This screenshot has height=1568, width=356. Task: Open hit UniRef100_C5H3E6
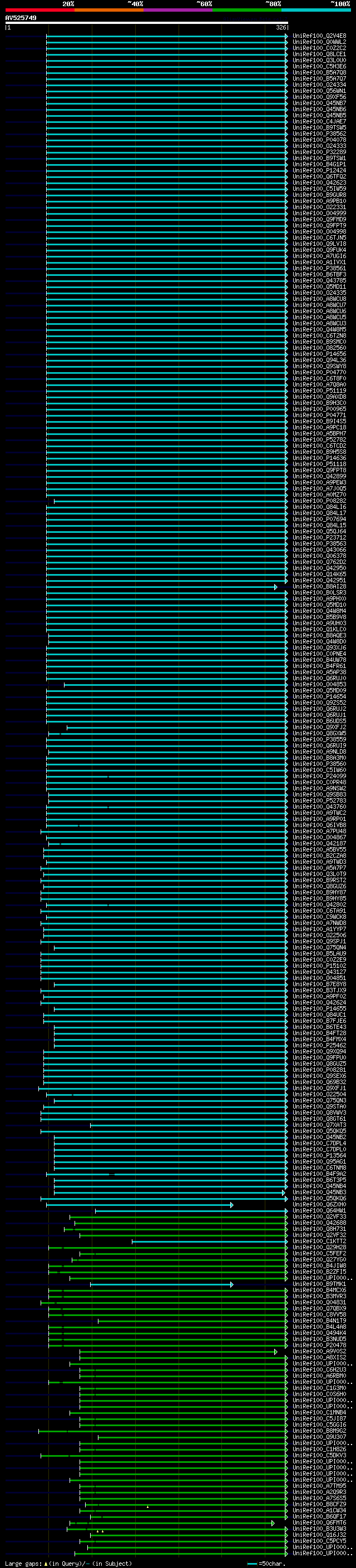(319, 66)
